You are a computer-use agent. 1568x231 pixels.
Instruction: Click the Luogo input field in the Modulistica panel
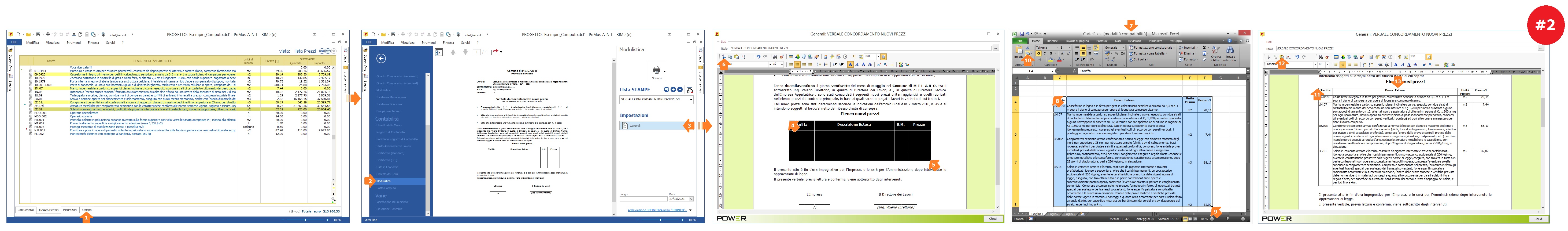point(644,199)
